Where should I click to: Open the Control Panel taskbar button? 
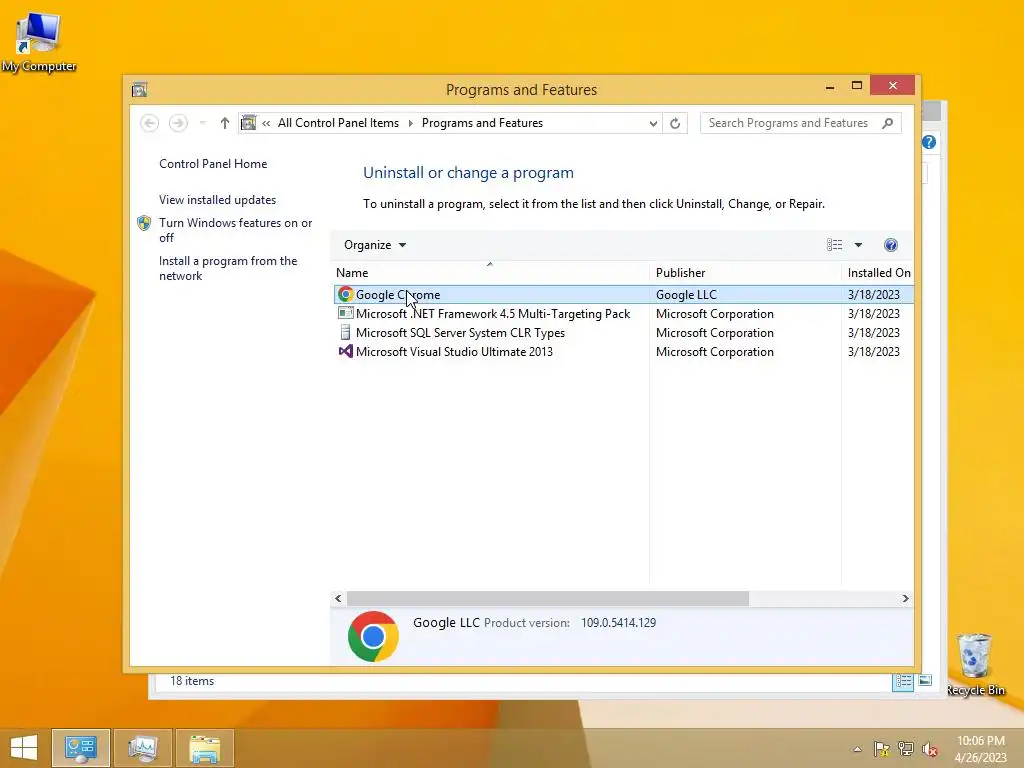point(81,748)
